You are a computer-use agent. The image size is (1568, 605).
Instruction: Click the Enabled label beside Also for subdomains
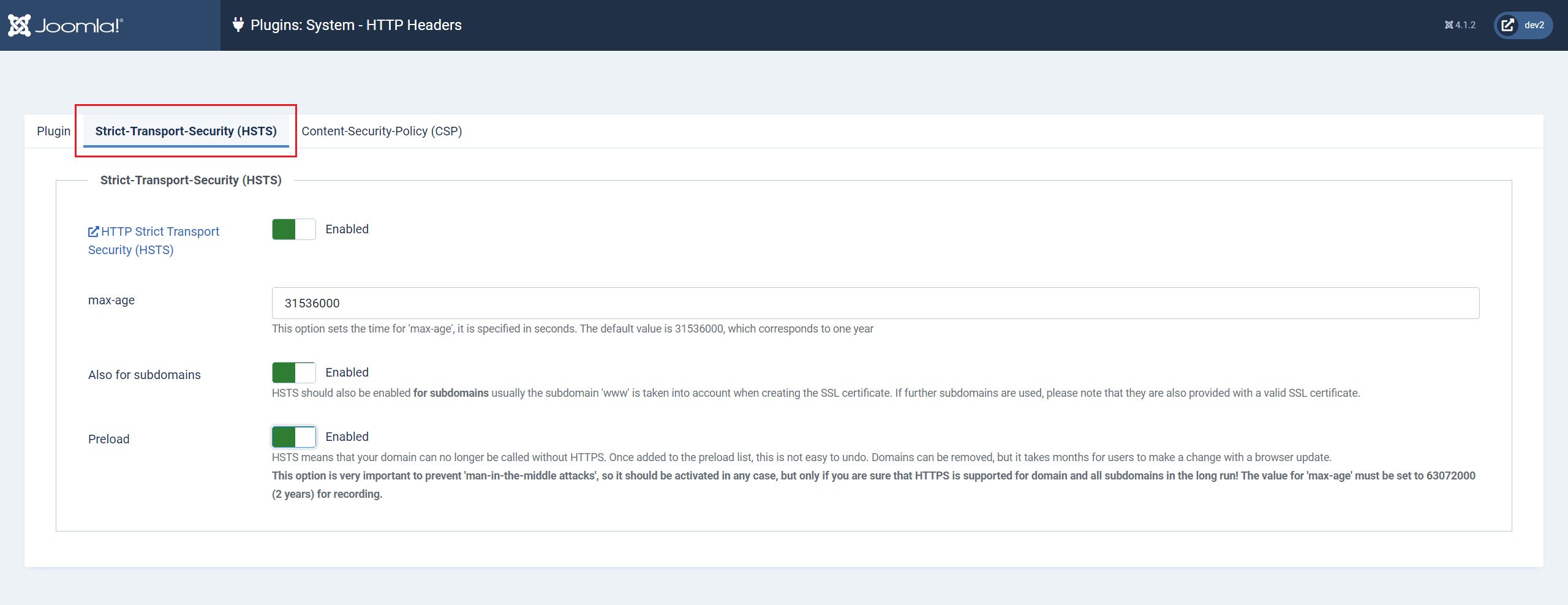click(349, 372)
